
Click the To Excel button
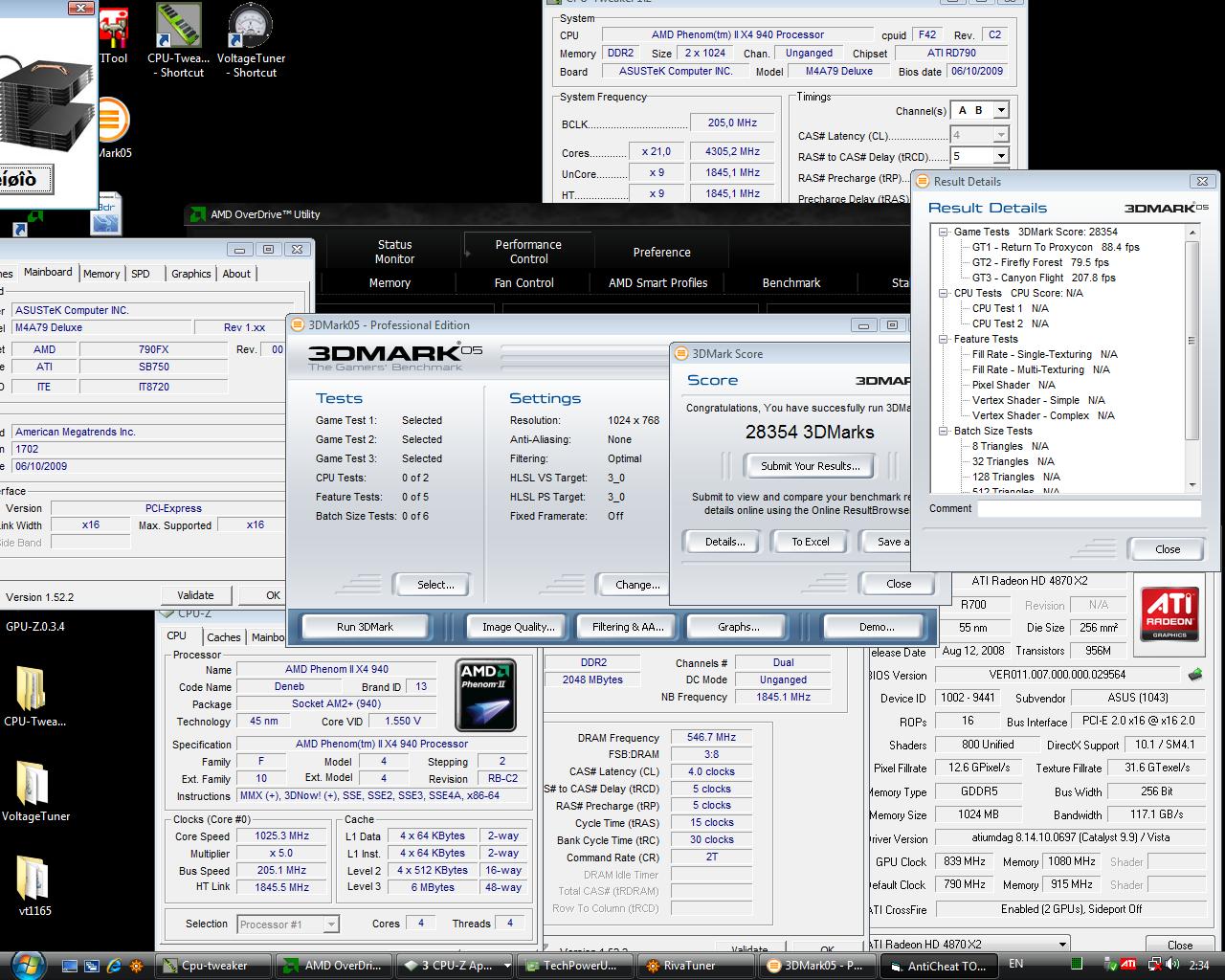(810, 542)
